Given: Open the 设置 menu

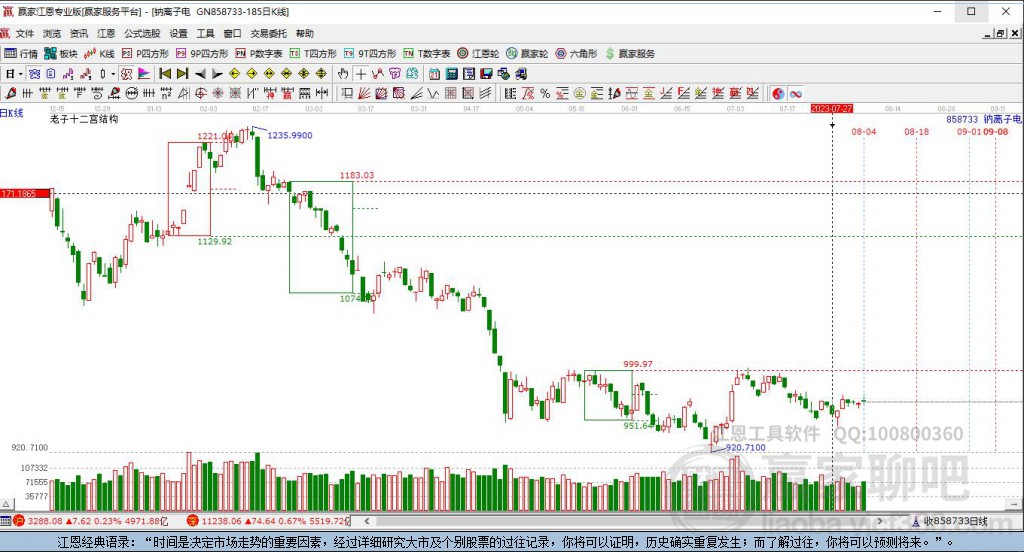Looking at the screenshot, I should 178,33.
